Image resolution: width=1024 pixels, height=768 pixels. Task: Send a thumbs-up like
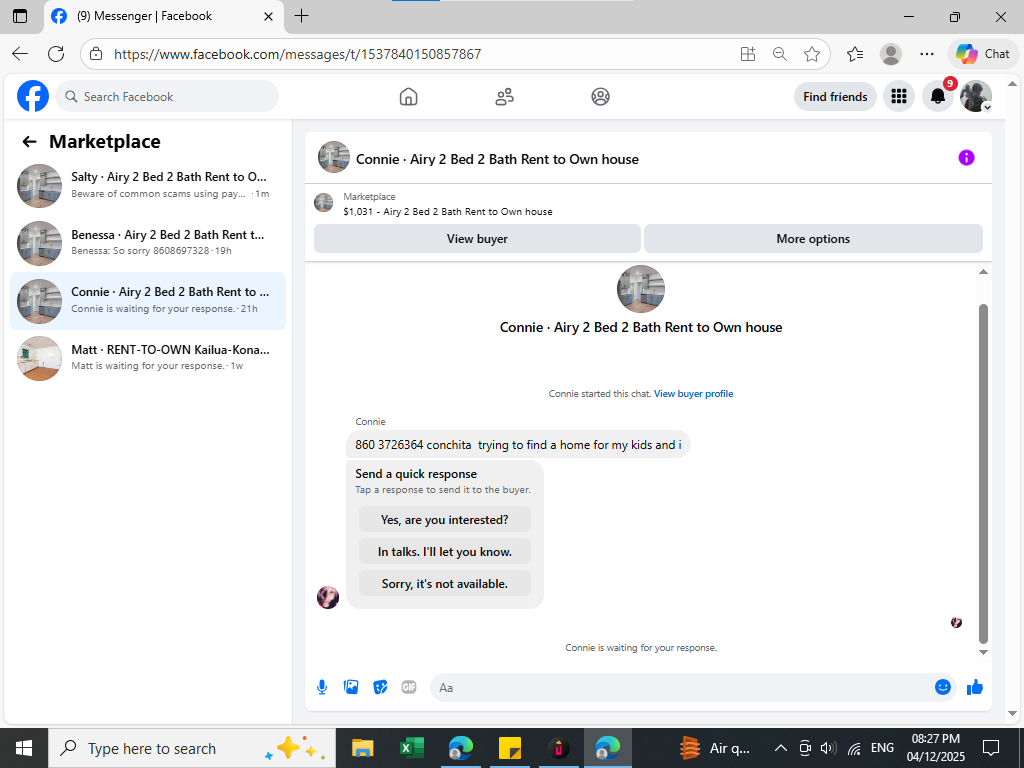coord(974,687)
